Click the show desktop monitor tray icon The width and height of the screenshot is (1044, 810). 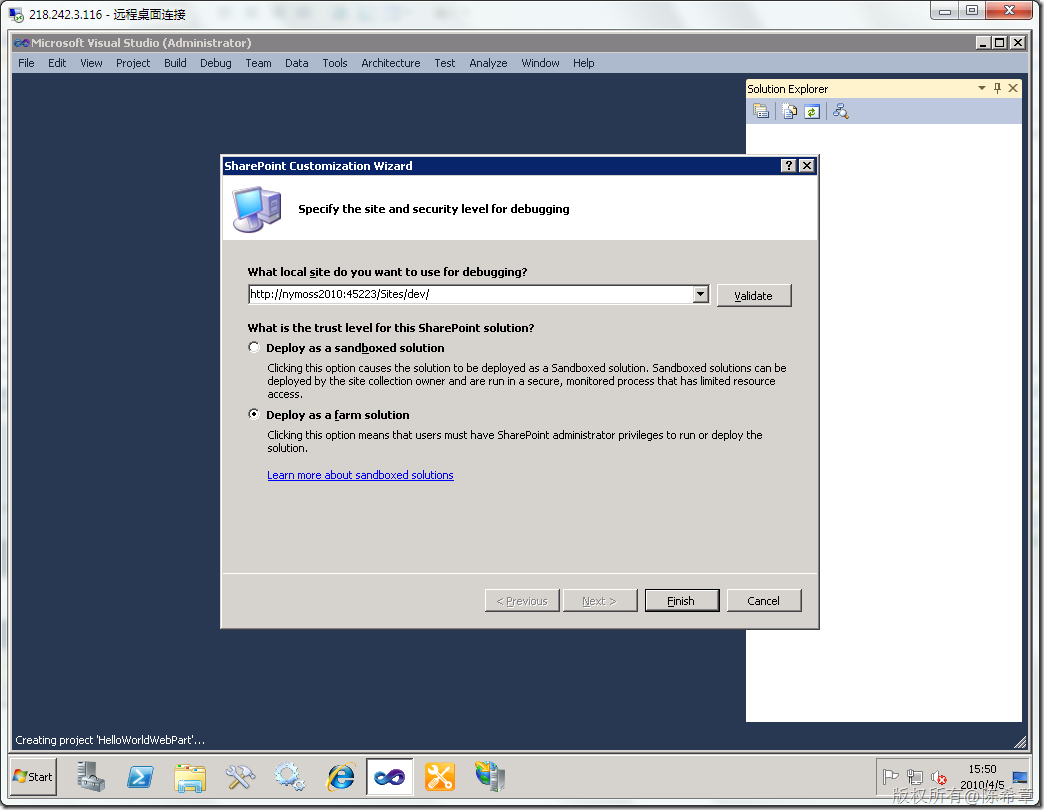coord(1019,777)
